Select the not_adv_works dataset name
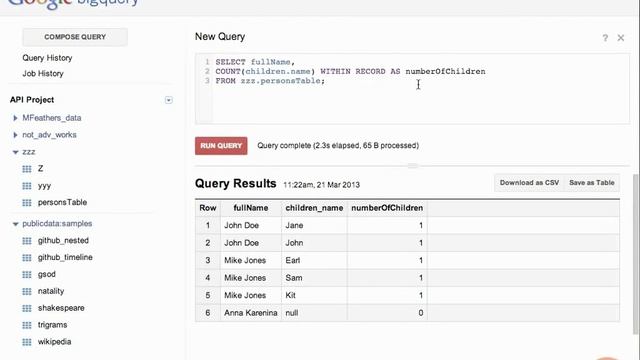The image size is (640, 360). [49, 135]
